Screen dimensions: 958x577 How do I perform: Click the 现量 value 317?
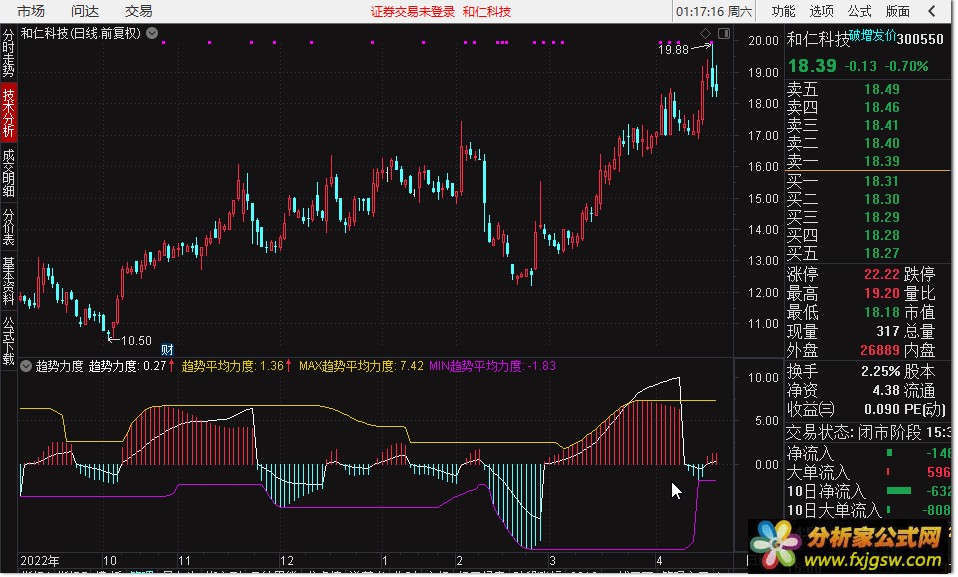pos(888,331)
